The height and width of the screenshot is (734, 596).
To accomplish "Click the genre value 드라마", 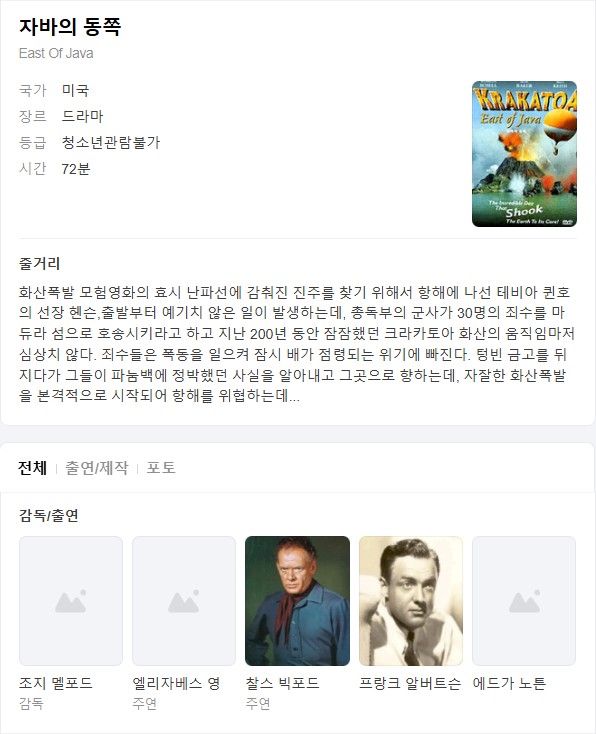I will click(82, 116).
